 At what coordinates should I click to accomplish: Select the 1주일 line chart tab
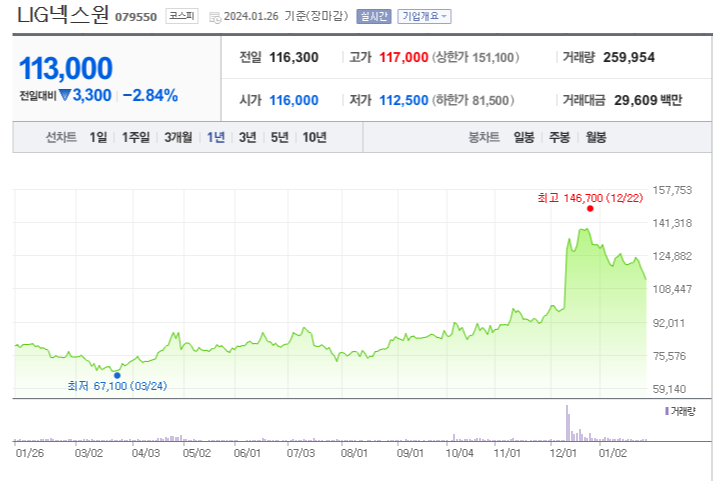coord(136,137)
